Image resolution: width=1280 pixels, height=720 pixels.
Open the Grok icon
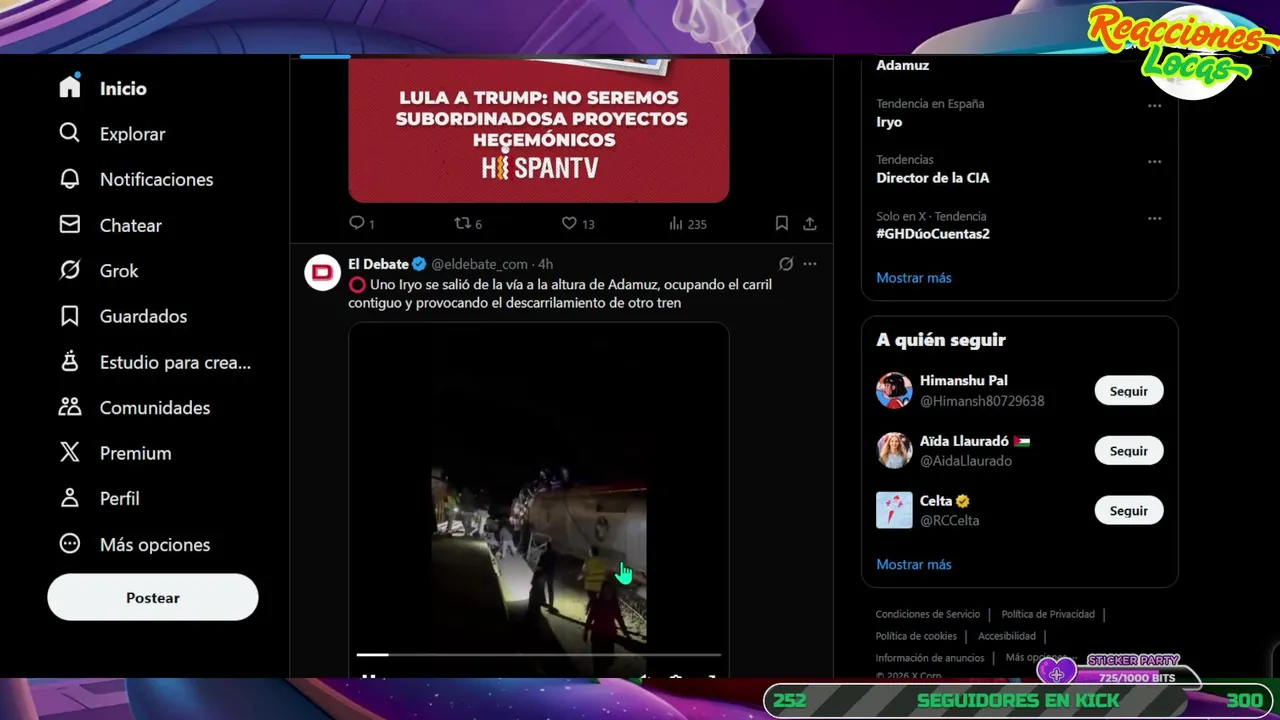pyautogui.click(x=69, y=270)
